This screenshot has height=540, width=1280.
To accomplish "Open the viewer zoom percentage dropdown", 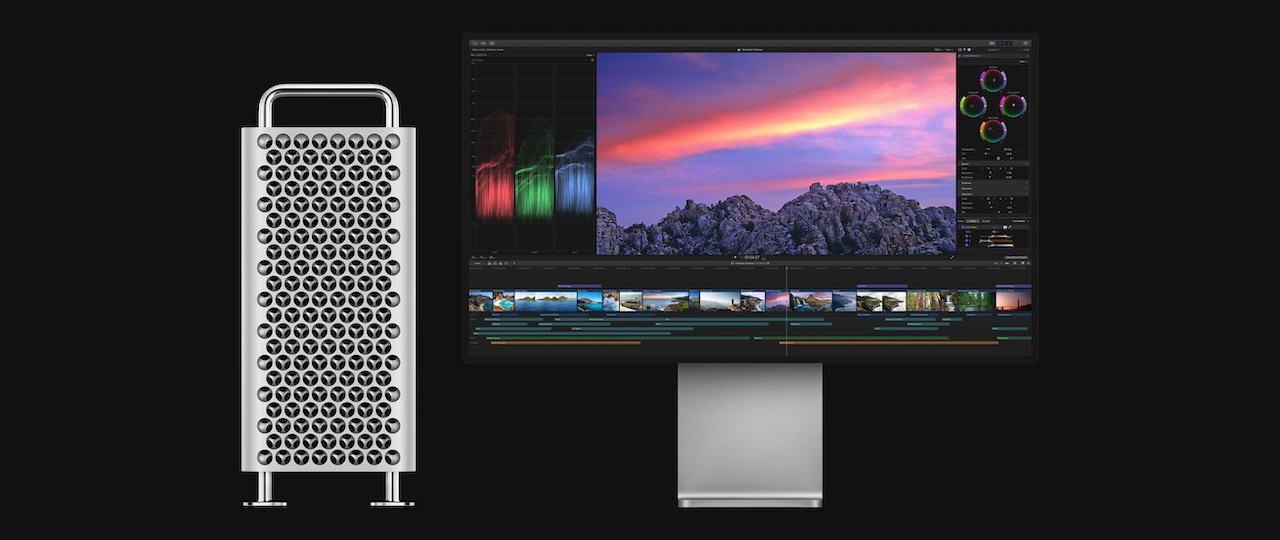I will click(937, 49).
